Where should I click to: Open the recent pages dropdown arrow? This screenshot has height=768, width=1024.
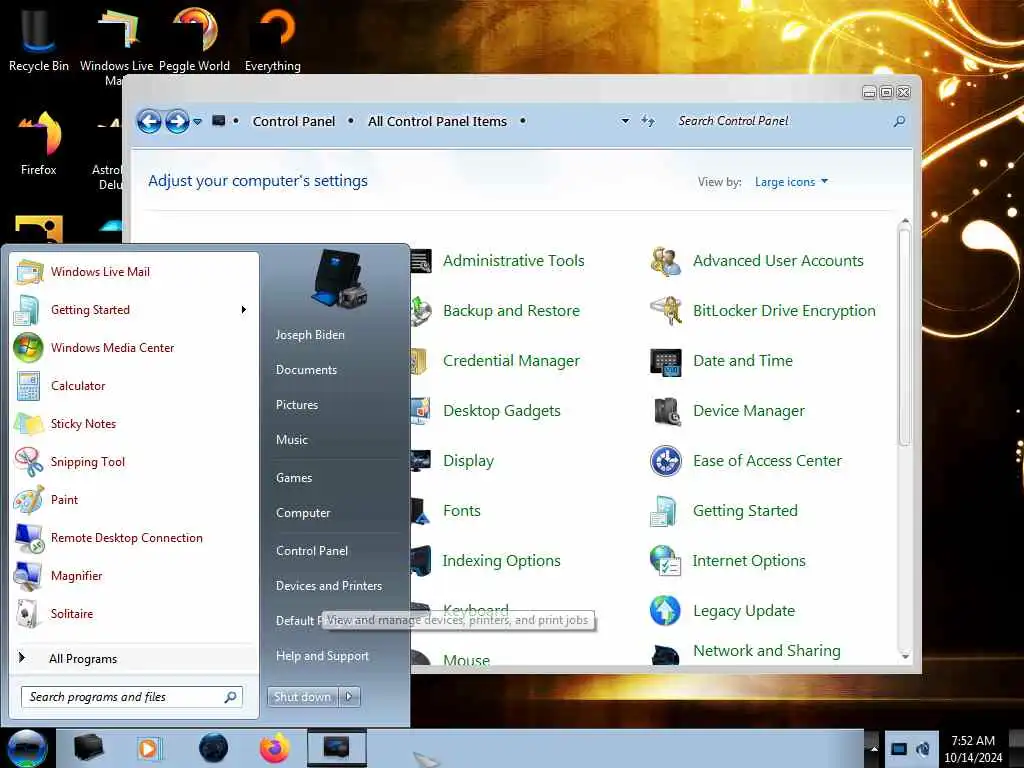tap(197, 122)
